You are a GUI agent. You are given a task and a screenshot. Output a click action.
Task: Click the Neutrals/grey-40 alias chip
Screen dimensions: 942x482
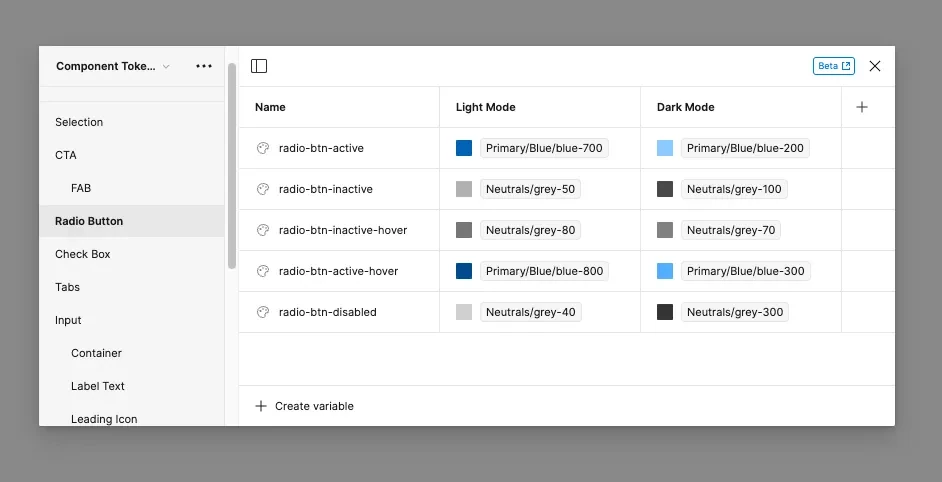point(530,312)
